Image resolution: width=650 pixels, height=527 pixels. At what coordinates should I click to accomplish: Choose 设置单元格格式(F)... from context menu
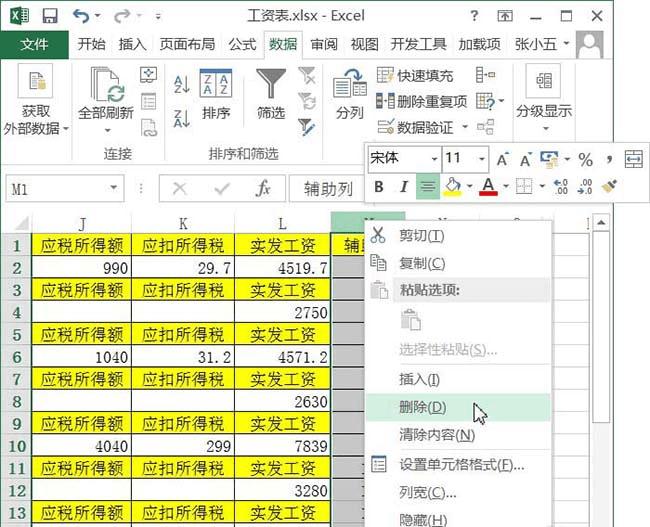(458, 465)
